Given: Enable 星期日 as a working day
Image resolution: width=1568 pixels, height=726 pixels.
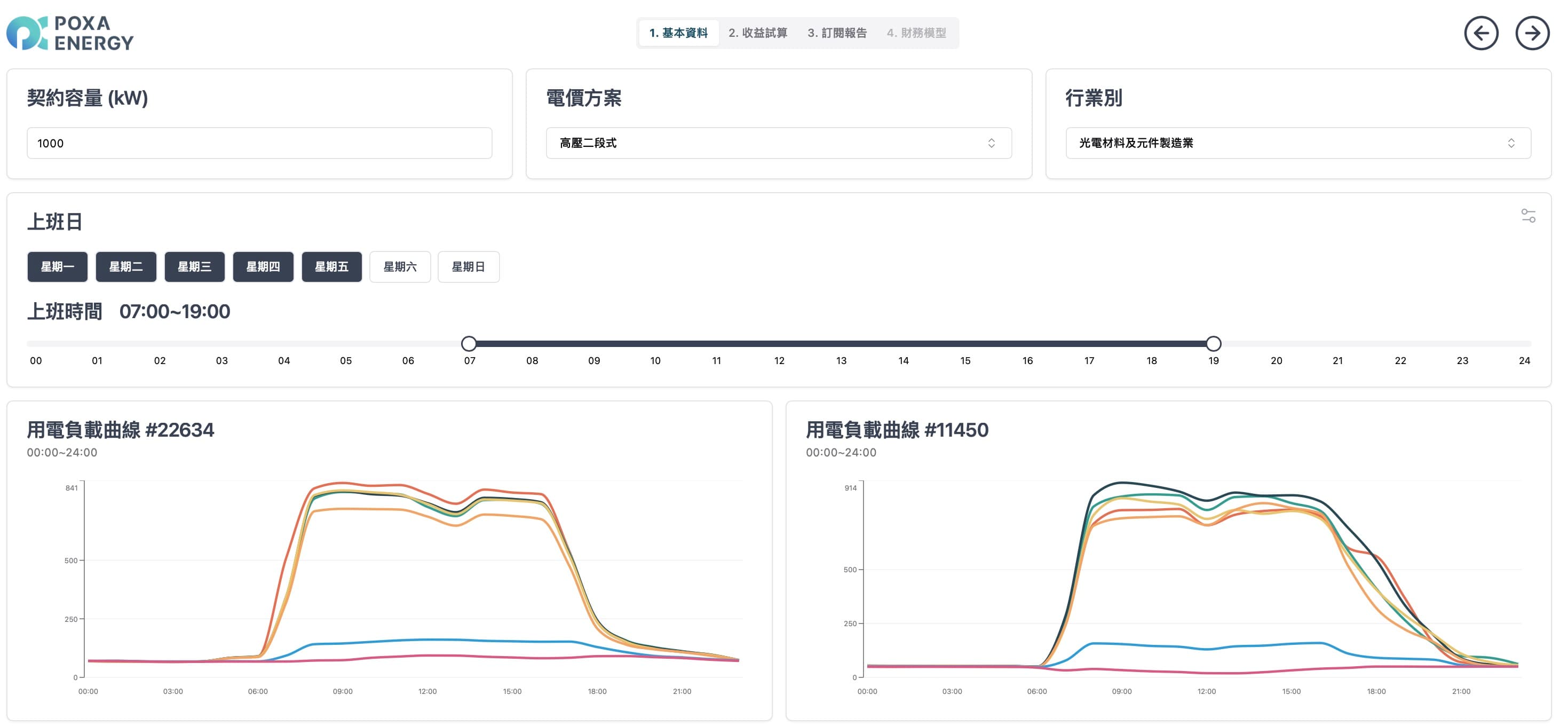Looking at the screenshot, I should pos(468,266).
